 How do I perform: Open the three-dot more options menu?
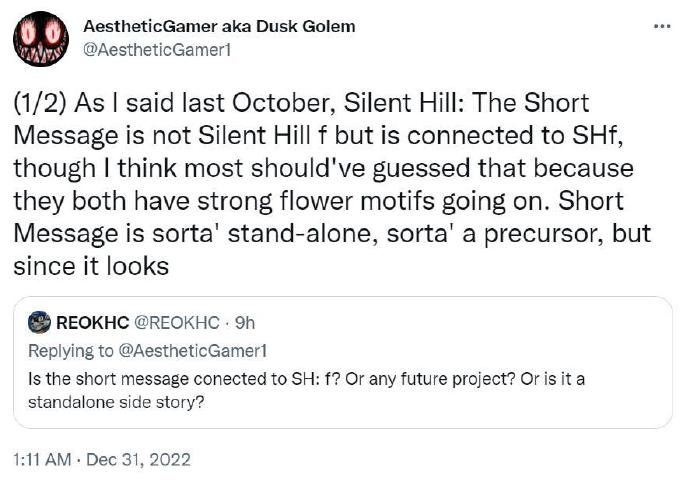coord(661,25)
